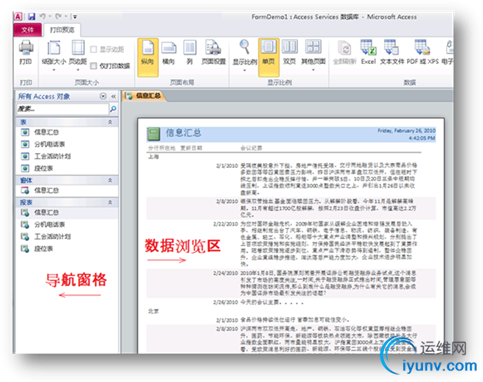Click the 更新日期 column header
Viewport: 483px width, 382px height.
(191, 148)
